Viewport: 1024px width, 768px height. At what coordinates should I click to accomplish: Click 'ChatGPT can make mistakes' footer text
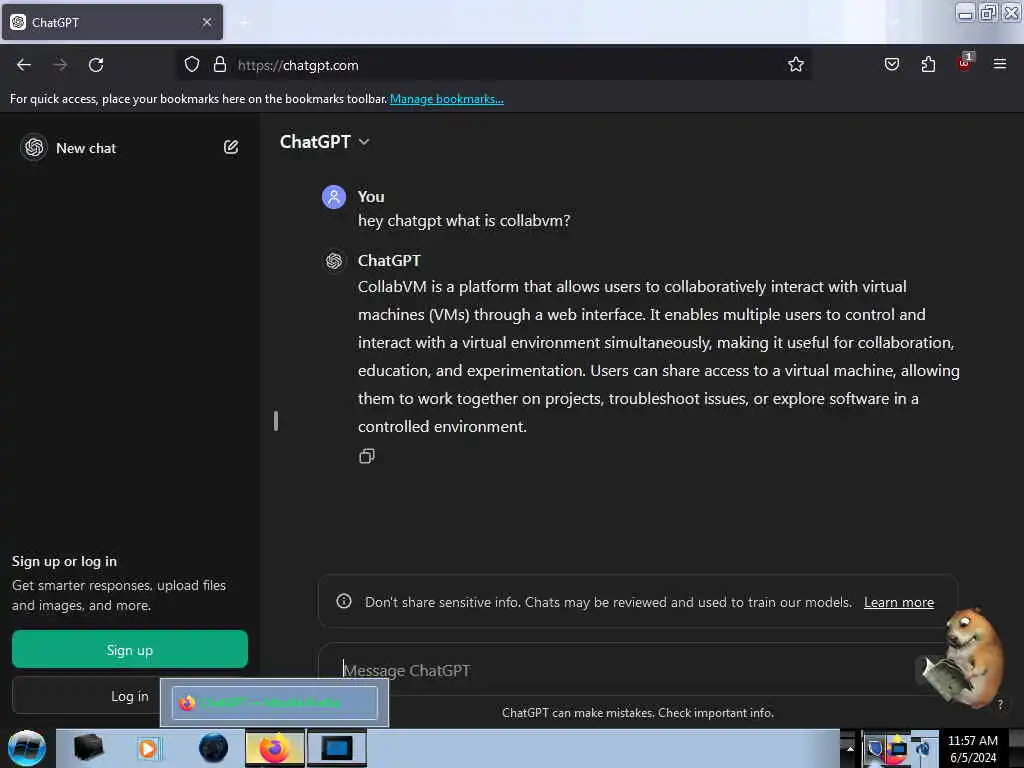click(637, 712)
